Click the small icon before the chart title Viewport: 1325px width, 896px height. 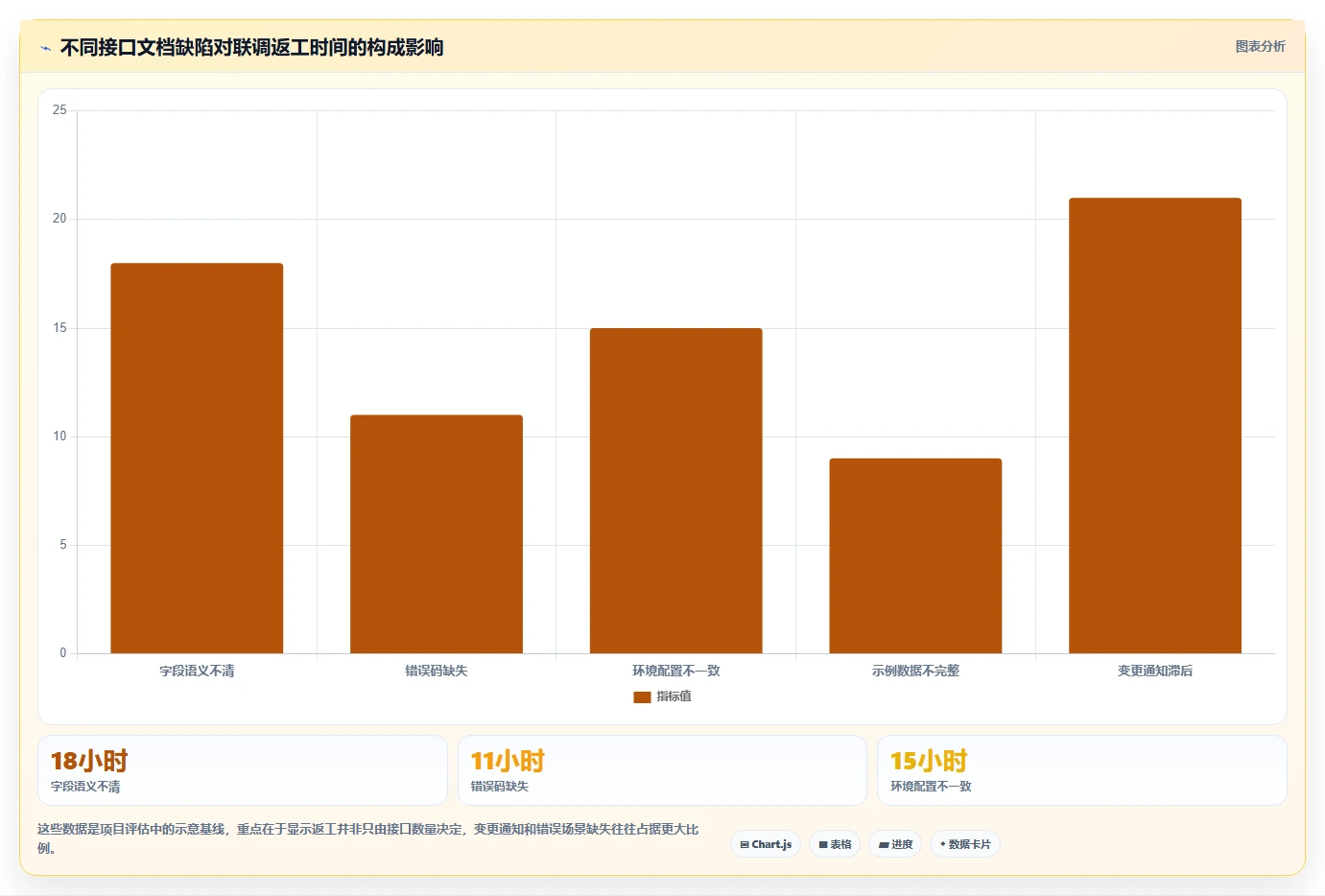(x=45, y=48)
